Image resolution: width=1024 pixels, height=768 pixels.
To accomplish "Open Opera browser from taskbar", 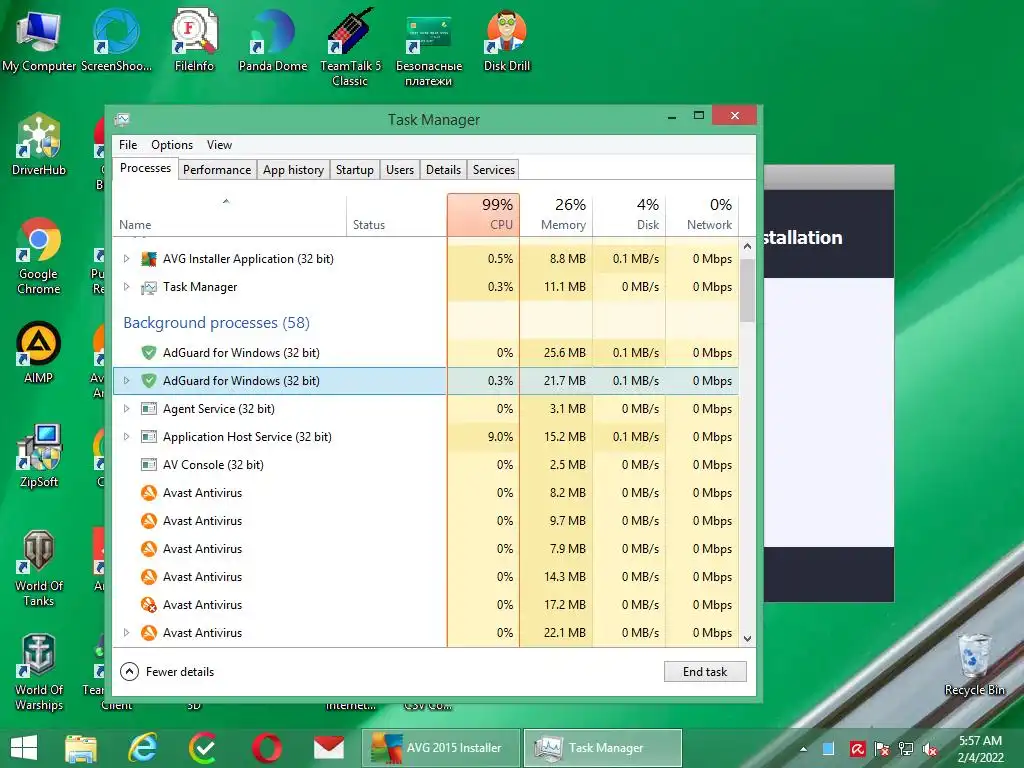I will [x=266, y=748].
